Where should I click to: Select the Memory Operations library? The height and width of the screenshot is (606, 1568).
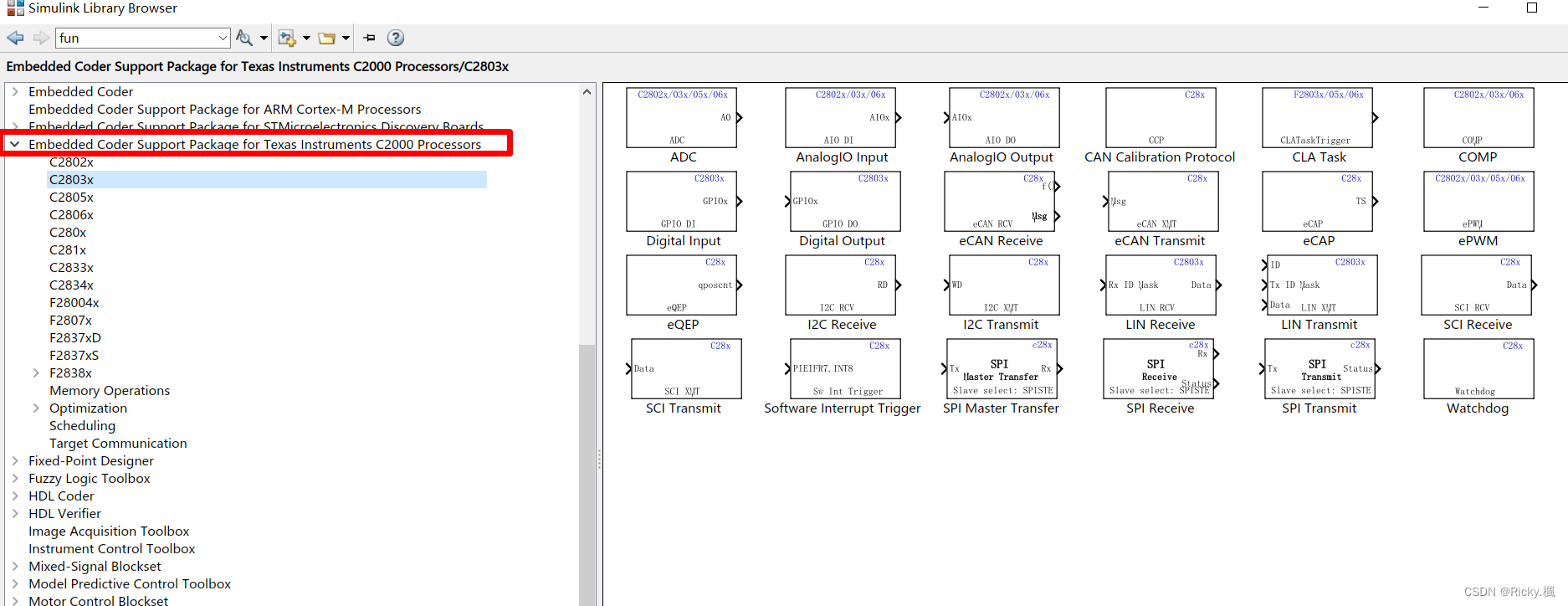coord(110,390)
